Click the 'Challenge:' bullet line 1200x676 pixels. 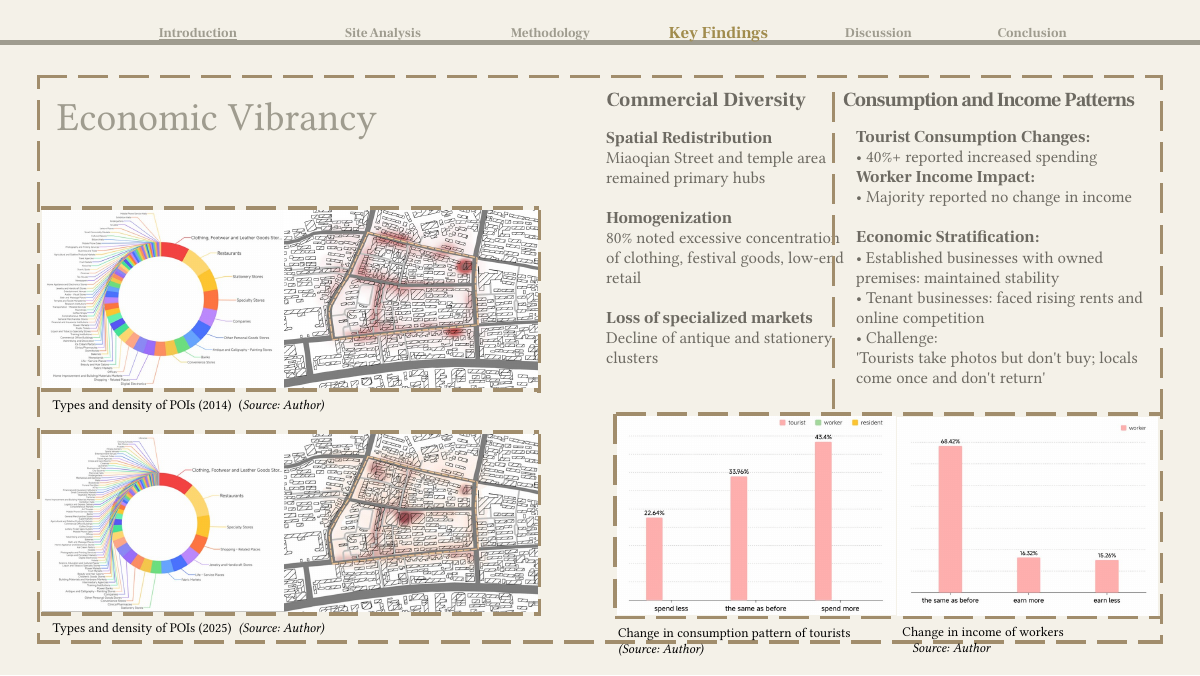[895, 338]
